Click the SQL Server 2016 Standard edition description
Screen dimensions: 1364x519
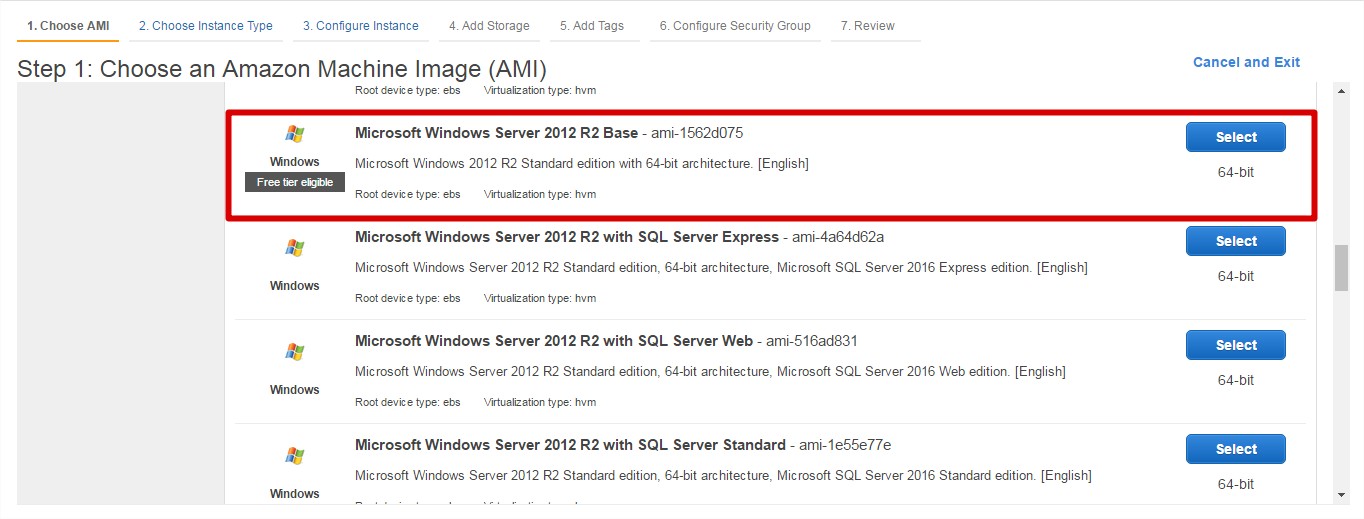[723, 475]
